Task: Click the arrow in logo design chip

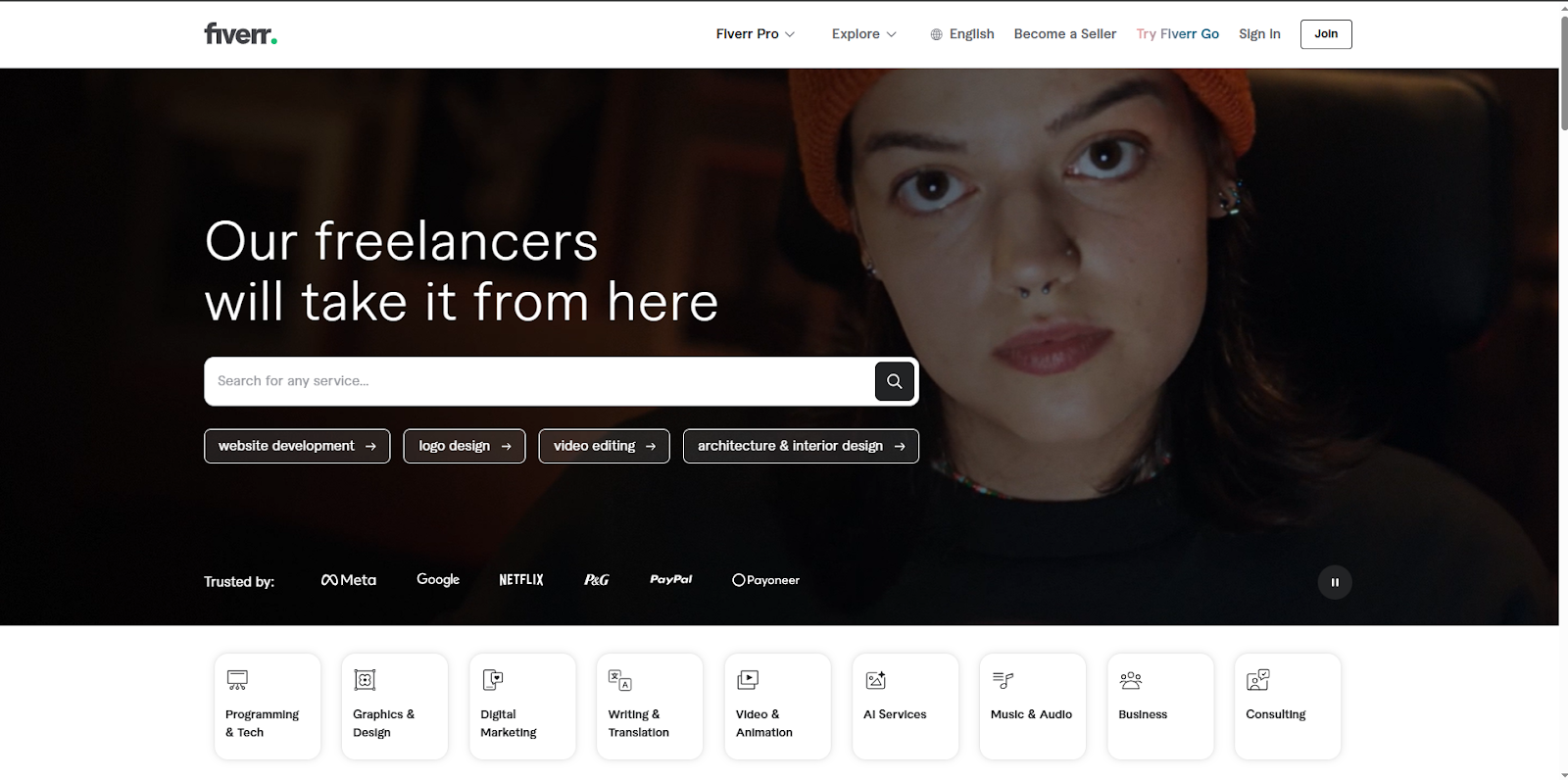Action: tap(506, 446)
